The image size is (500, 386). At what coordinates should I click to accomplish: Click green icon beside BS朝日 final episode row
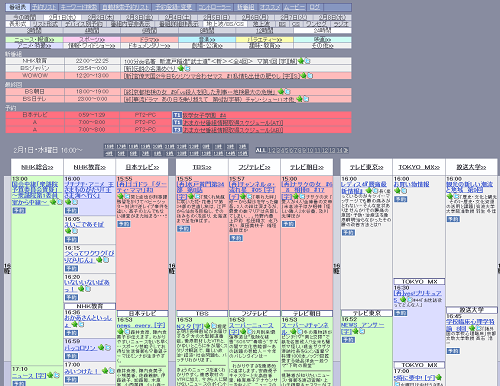pos(281,91)
